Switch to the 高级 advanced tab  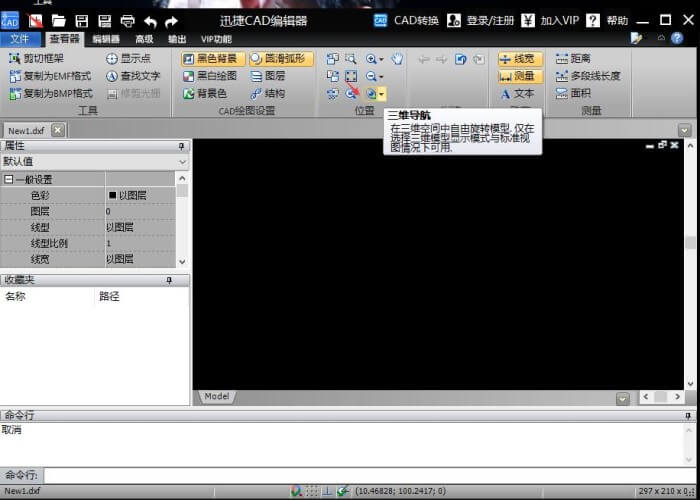point(144,39)
